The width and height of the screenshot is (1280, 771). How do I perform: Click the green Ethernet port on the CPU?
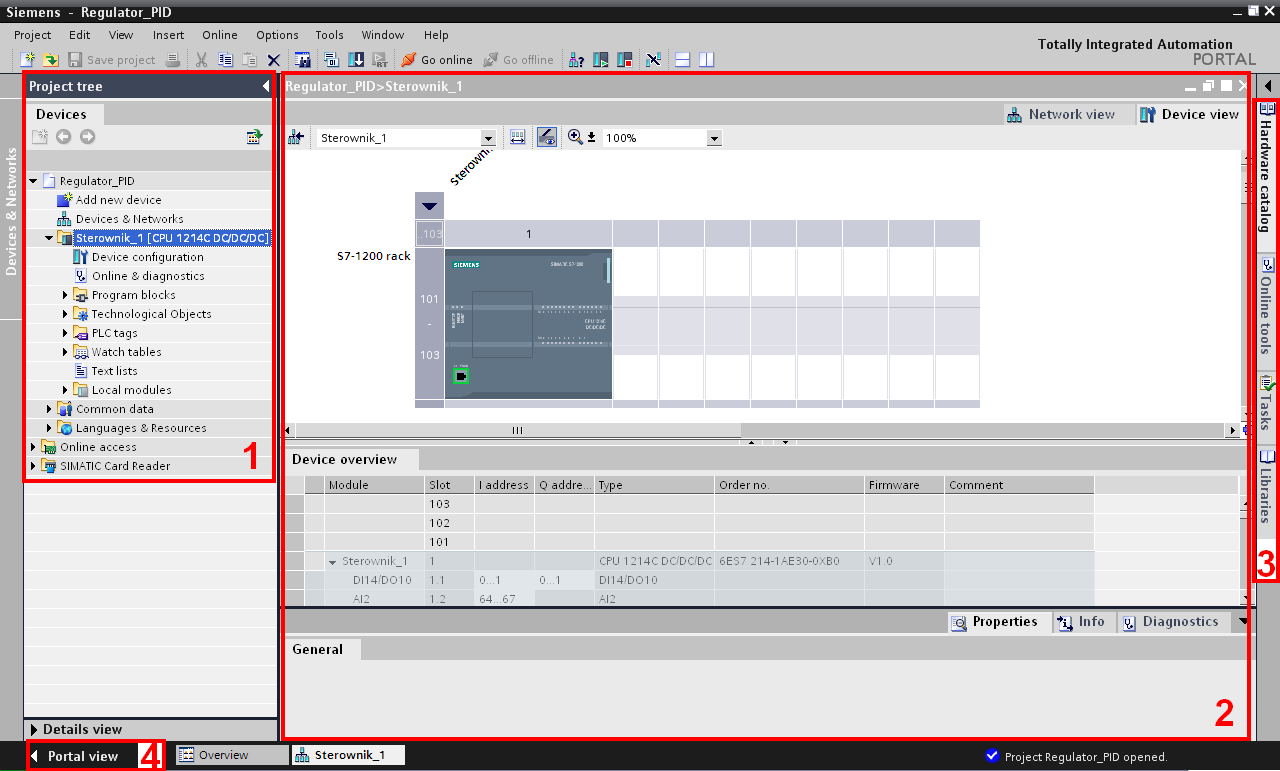pyautogui.click(x=461, y=376)
